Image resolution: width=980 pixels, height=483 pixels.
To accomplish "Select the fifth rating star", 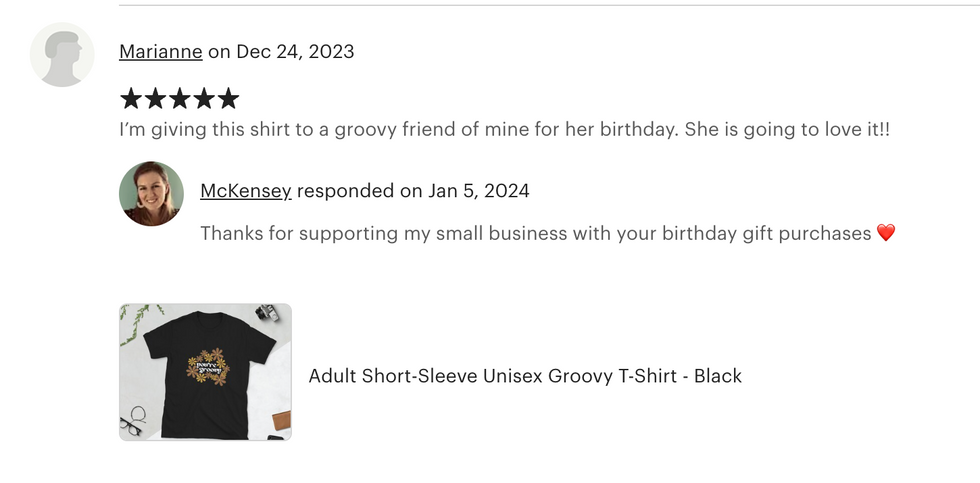I will coord(228,99).
